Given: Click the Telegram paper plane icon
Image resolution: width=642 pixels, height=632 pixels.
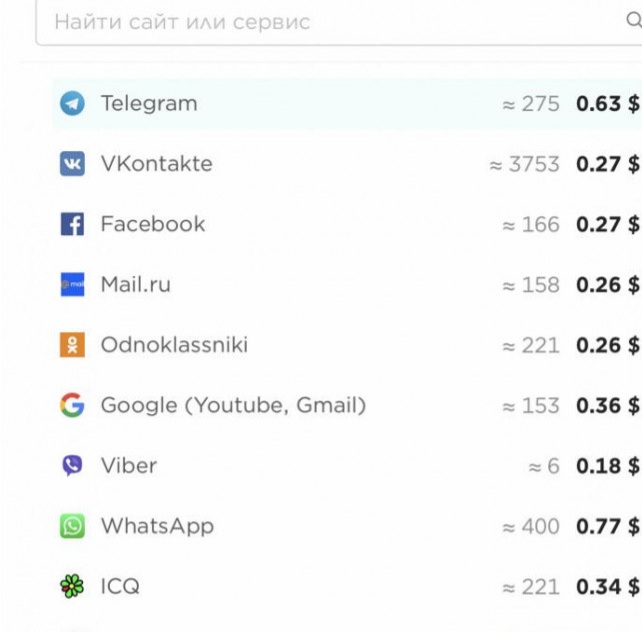Looking at the screenshot, I should [72, 104].
